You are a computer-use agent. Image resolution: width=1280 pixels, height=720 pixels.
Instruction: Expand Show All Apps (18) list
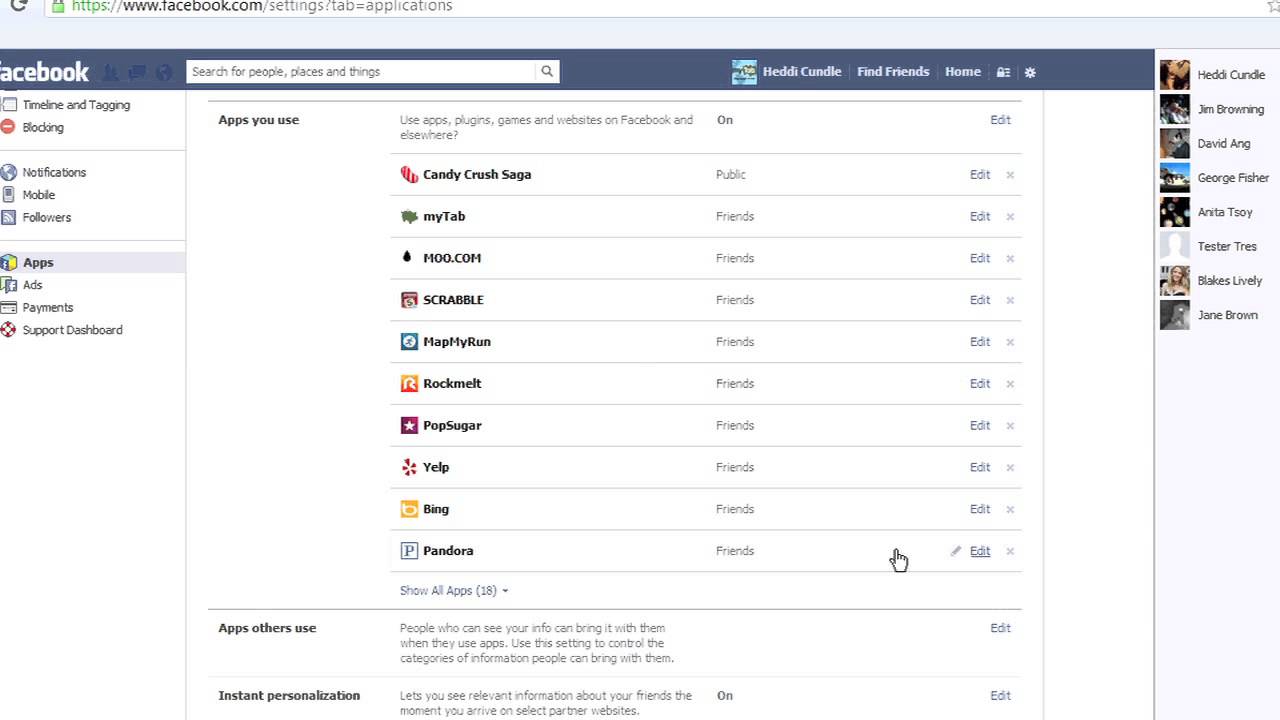(x=454, y=591)
